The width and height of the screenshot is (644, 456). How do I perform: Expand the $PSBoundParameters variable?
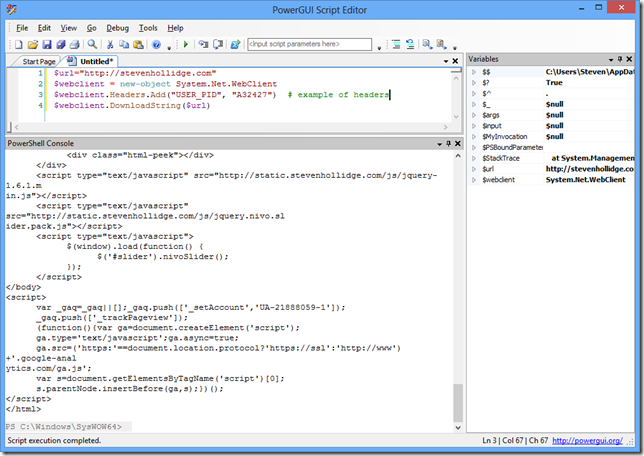point(474,147)
